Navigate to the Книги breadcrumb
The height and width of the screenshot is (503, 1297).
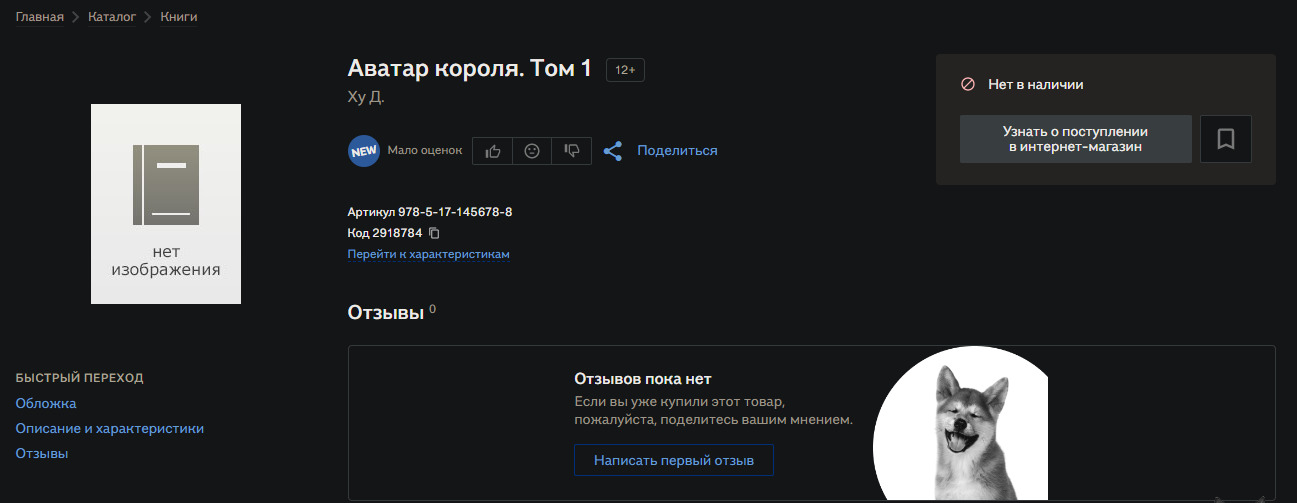[x=179, y=17]
